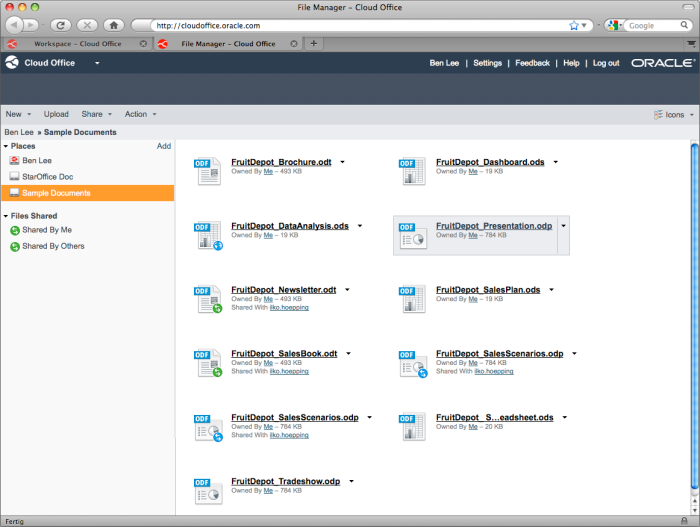Open the FruitDepot_S...eadsheet.ods file icon

coord(412,427)
